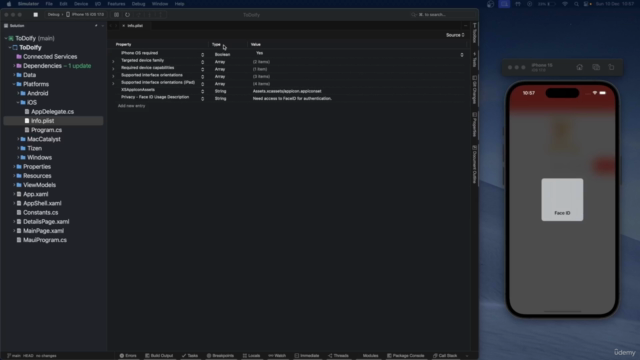Image resolution: width=640 pixels, height=360 pixels.
Task: Expand the Android platform folder
Action: point(18,93)
